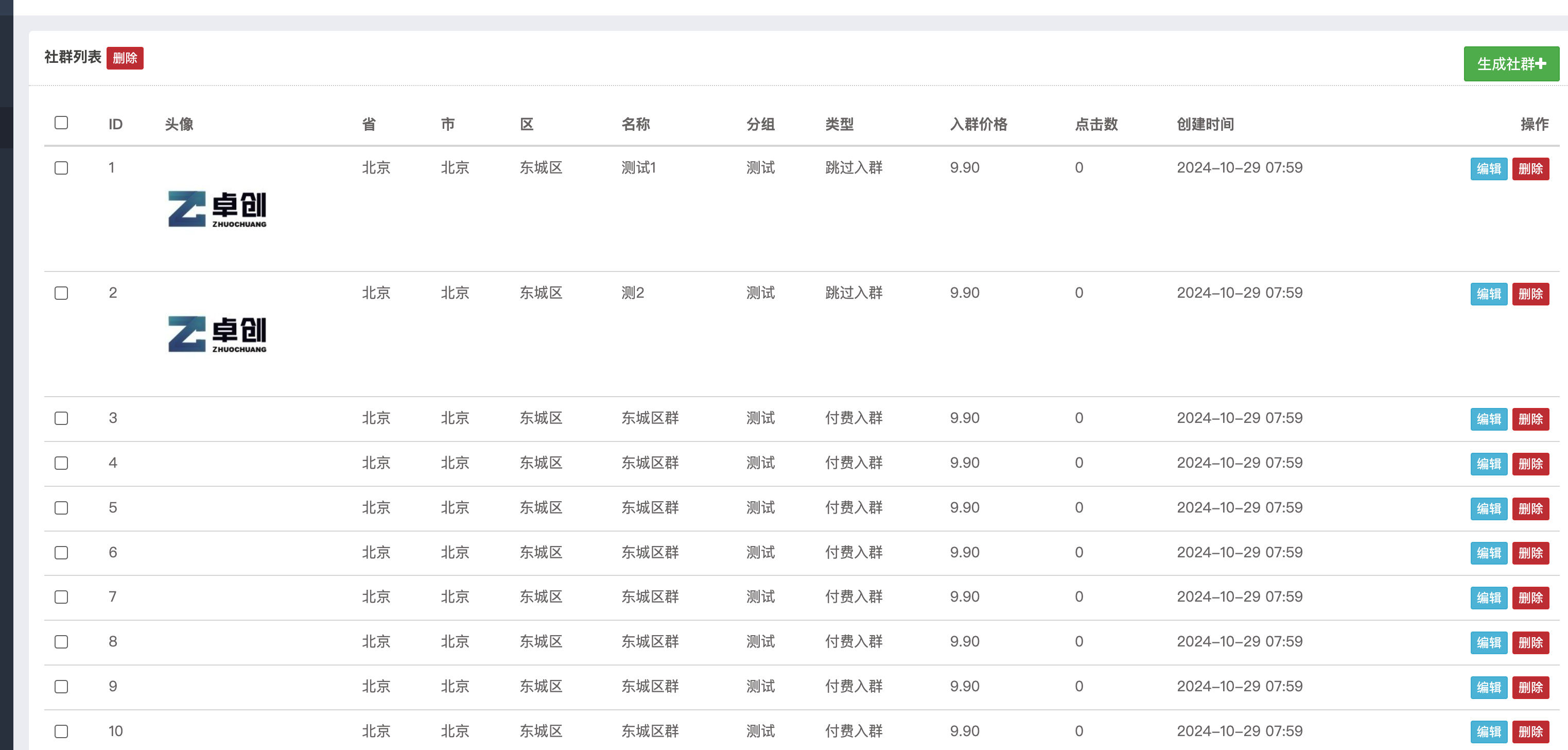Click the 9.90 price in row ID 9
The image size is (1568, 750).
click(965, 687)
